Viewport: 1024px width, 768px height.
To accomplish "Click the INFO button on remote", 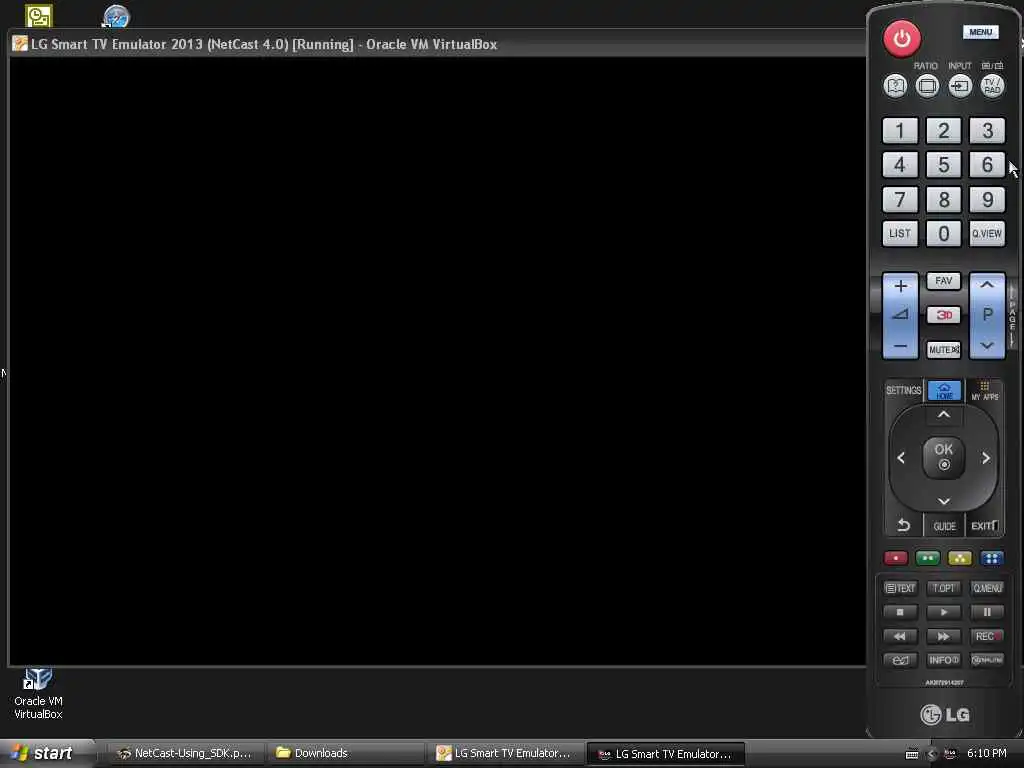I will pos(944,660).
